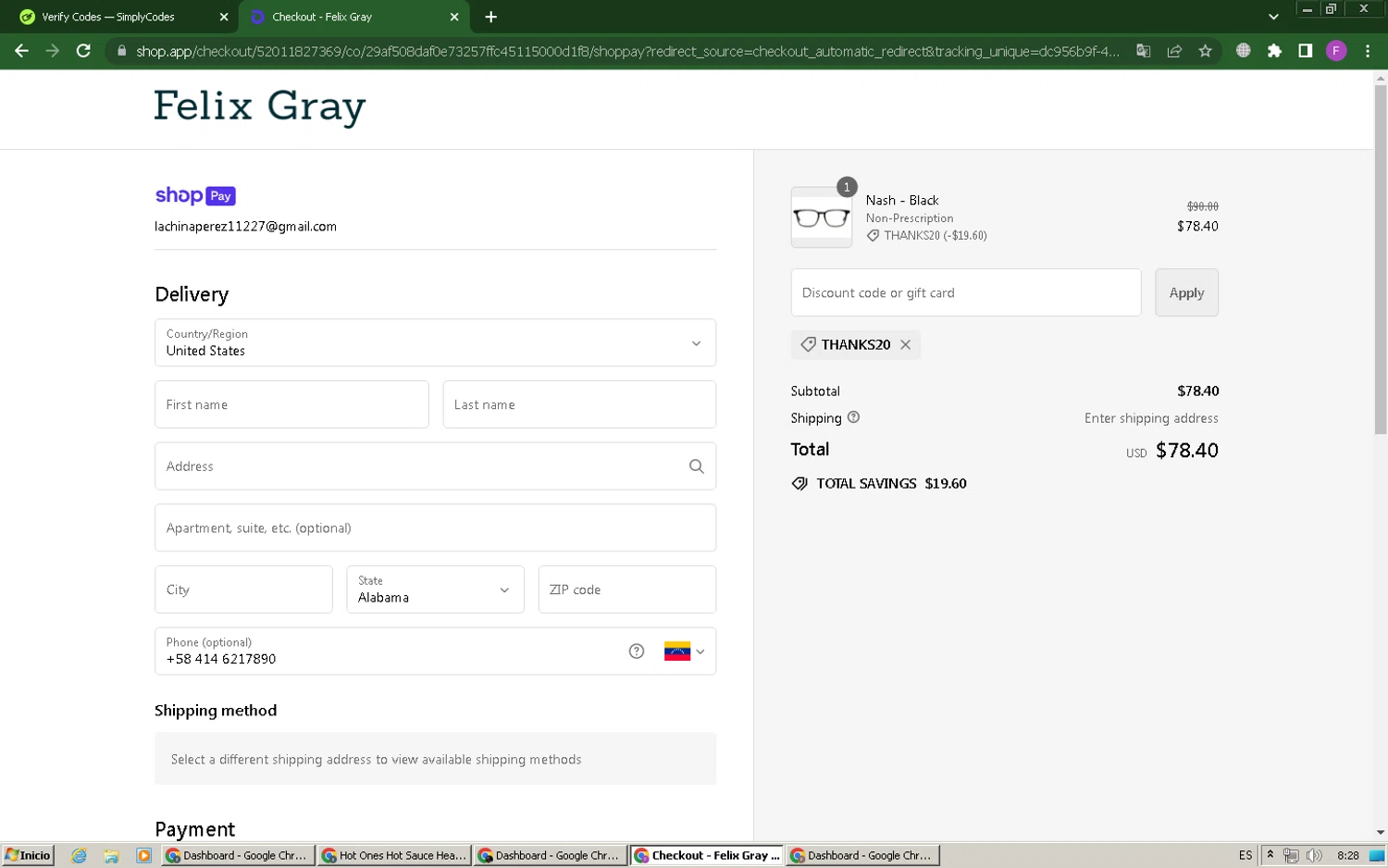
Task: Open the State dropdown
Action: pyautogui.click(x=435, y=589)
